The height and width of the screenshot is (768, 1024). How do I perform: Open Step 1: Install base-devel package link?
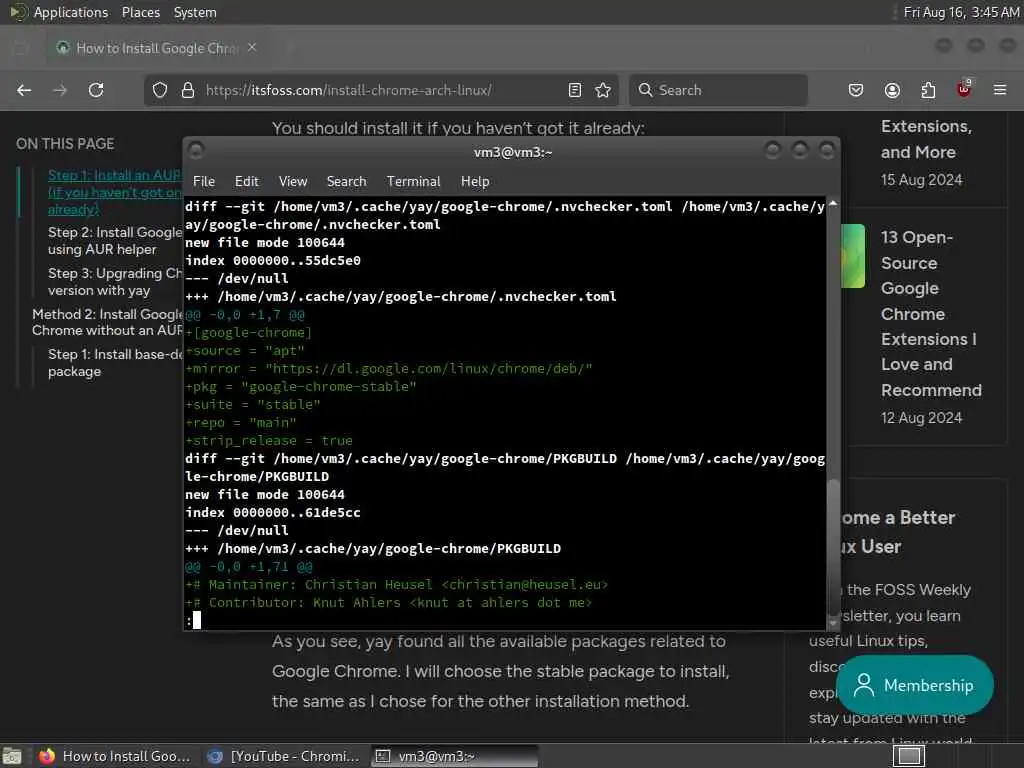[x=114, y=362]
